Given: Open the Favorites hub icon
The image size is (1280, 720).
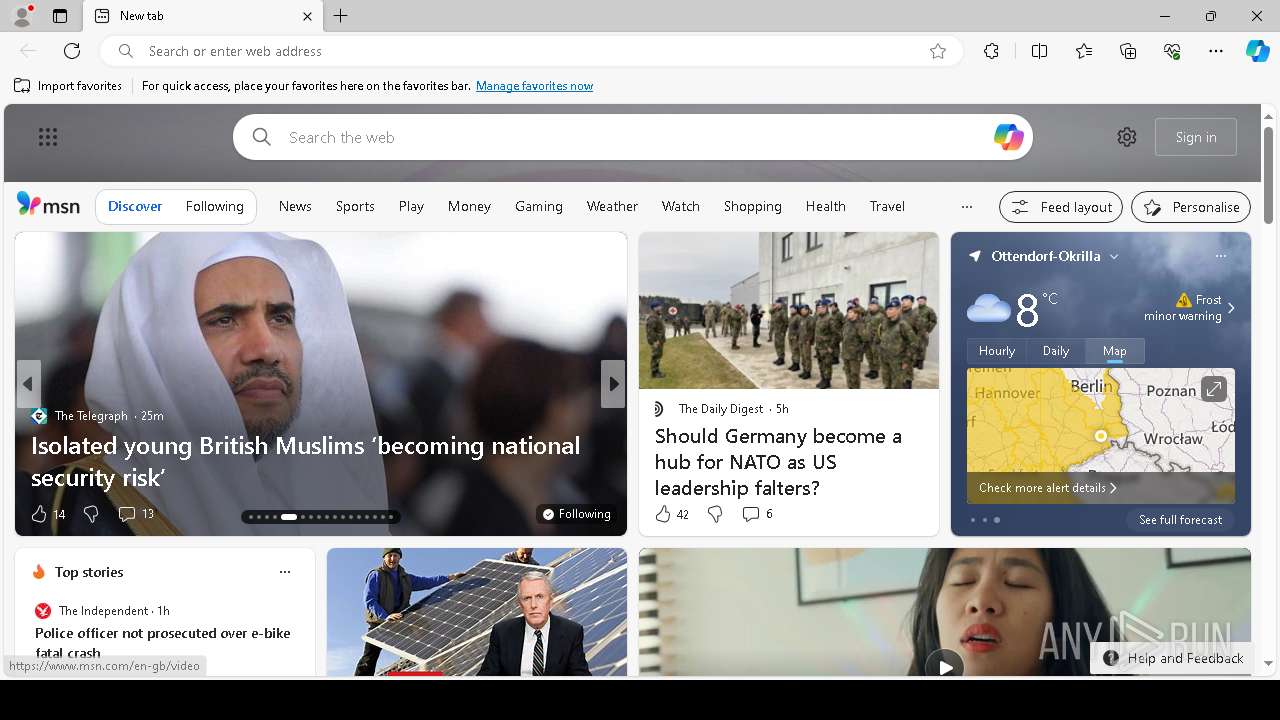Looking at the screenshot, I should click(x=1084, y=51).
